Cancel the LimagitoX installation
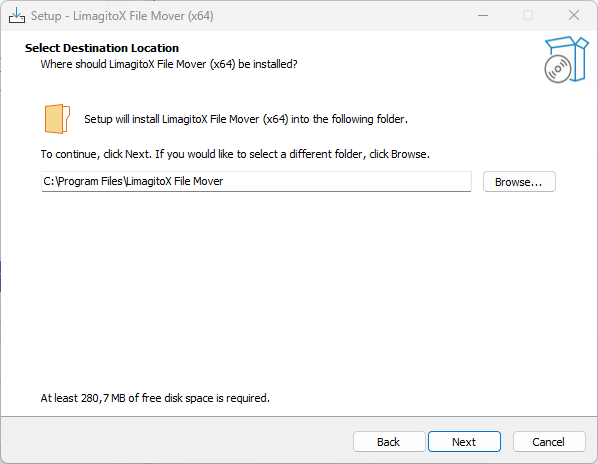This screenshot has height=464, width=598. (549, 442)
